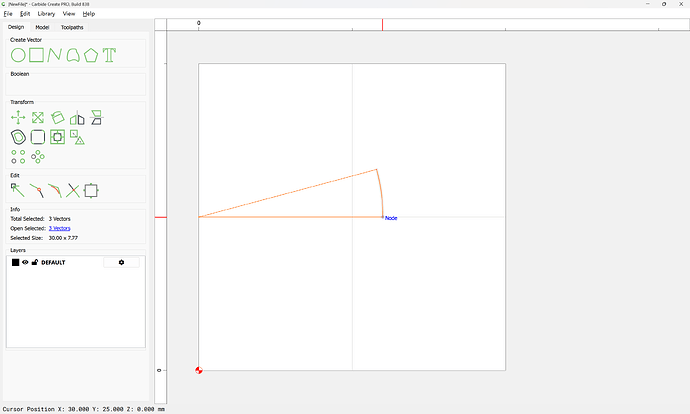
Task: Toggle lock on DEFAULT layer
Action: click(x=35, y=262)
